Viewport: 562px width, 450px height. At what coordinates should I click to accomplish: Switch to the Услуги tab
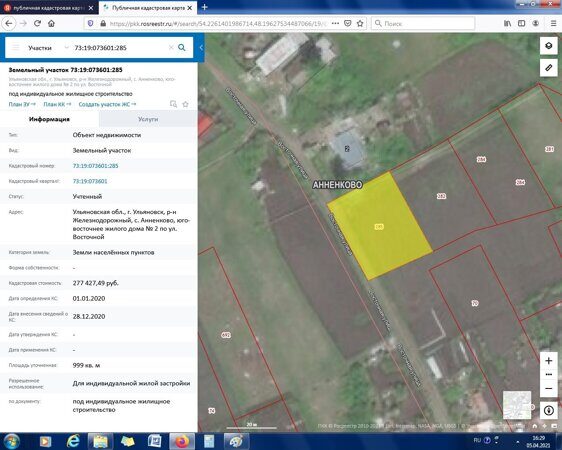point(148,119)
